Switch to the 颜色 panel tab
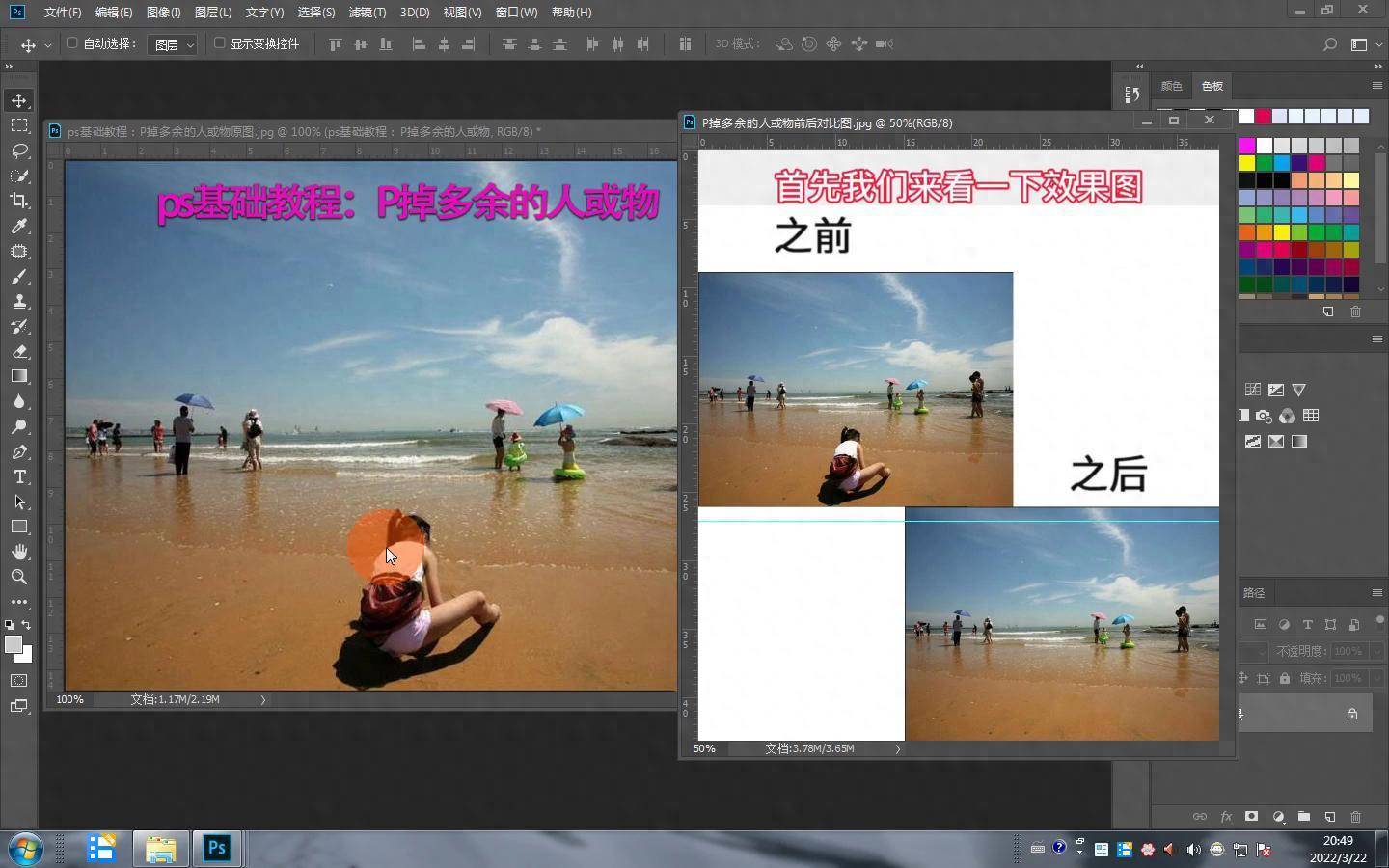 (x=1171, y=86)
